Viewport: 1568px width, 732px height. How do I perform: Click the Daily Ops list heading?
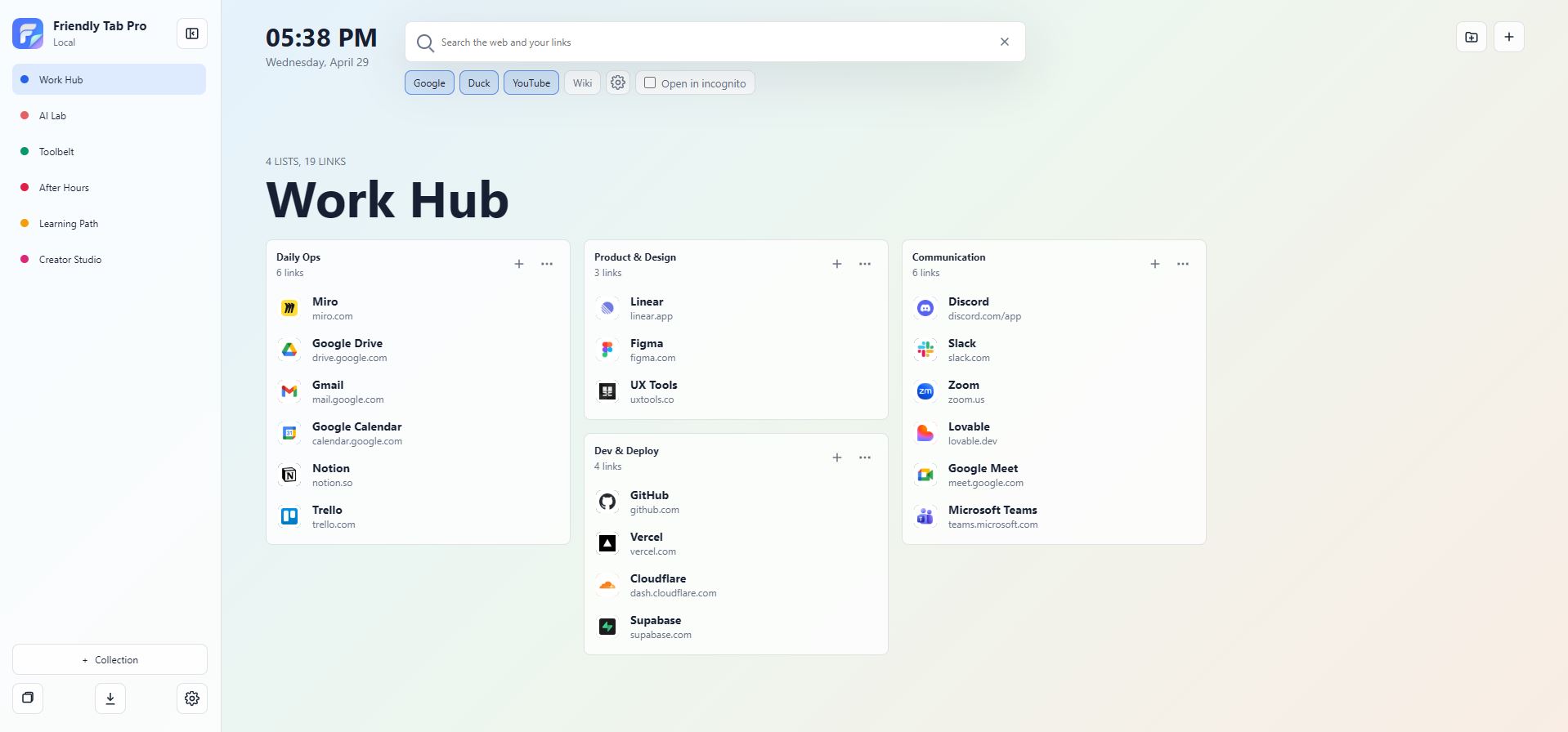pos(298,257)
